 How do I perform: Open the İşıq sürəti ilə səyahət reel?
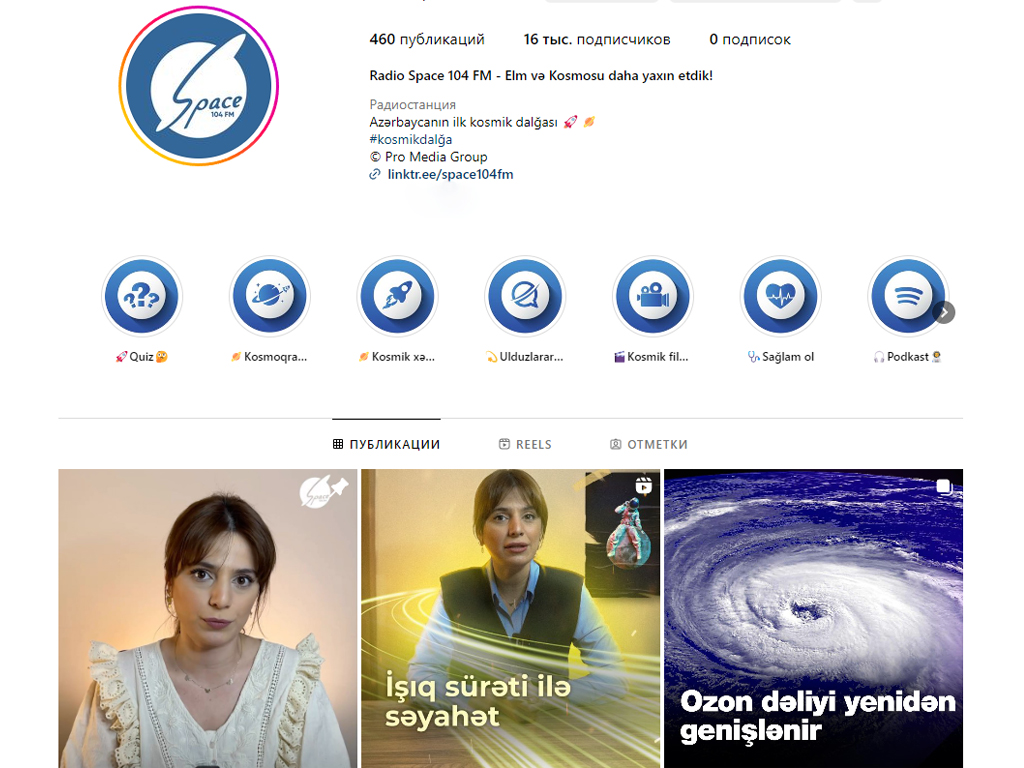click(511, 618)
